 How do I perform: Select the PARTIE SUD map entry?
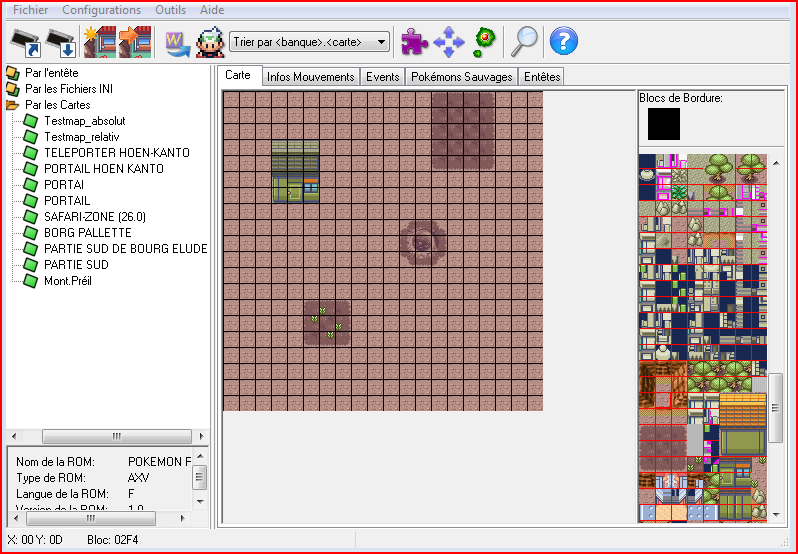click(x=76, y=265)
